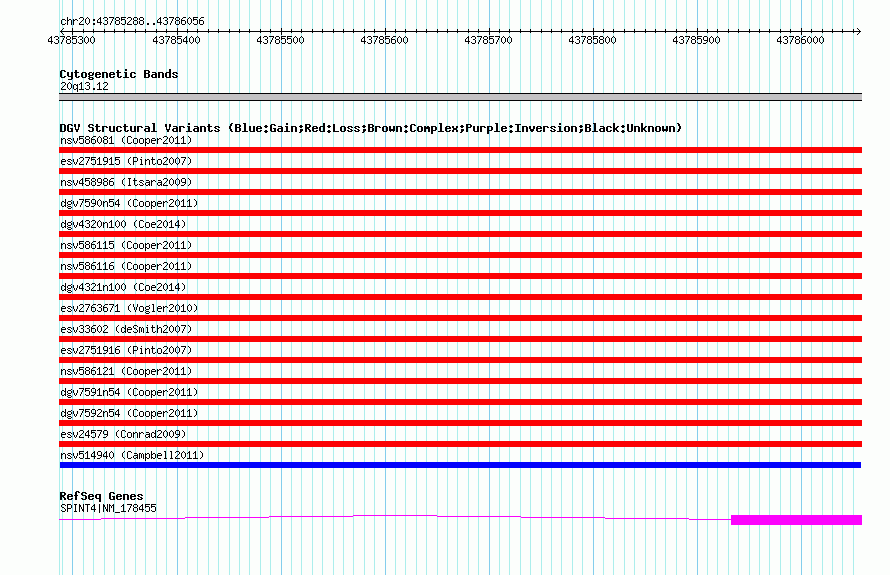Select the red bar under nsv586121
The height and width of the screenshot is (575, 890).
(x=460, y=381)
